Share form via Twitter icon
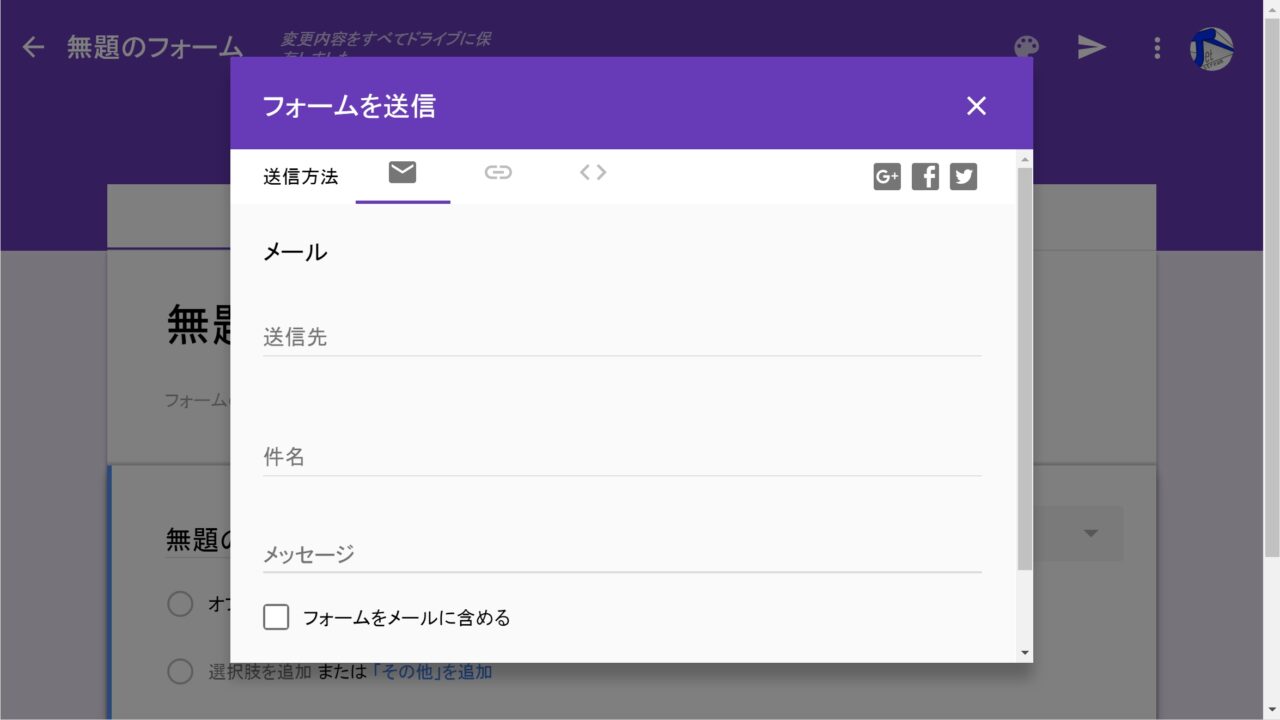This screenshot has height=720, width=1280. point(963,177)
